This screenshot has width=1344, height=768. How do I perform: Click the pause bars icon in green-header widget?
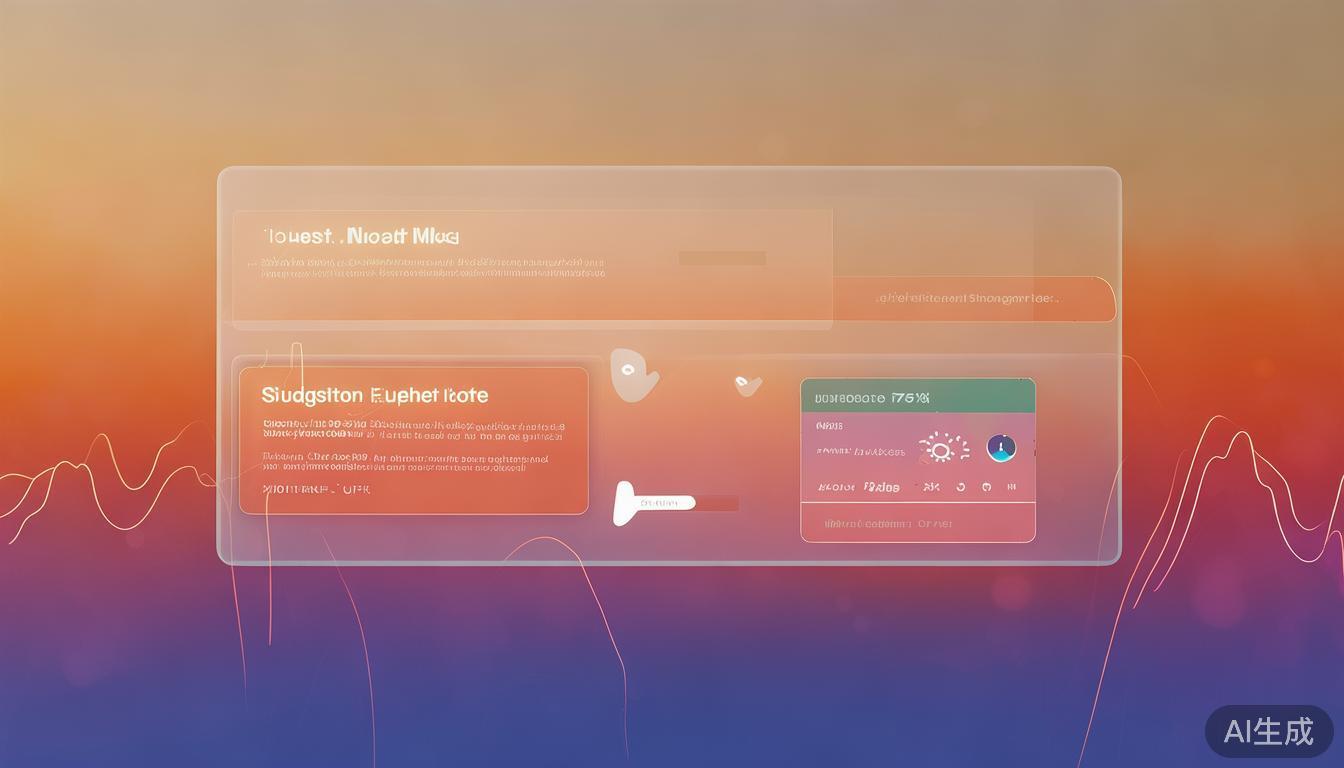(x=1011, y=487)
